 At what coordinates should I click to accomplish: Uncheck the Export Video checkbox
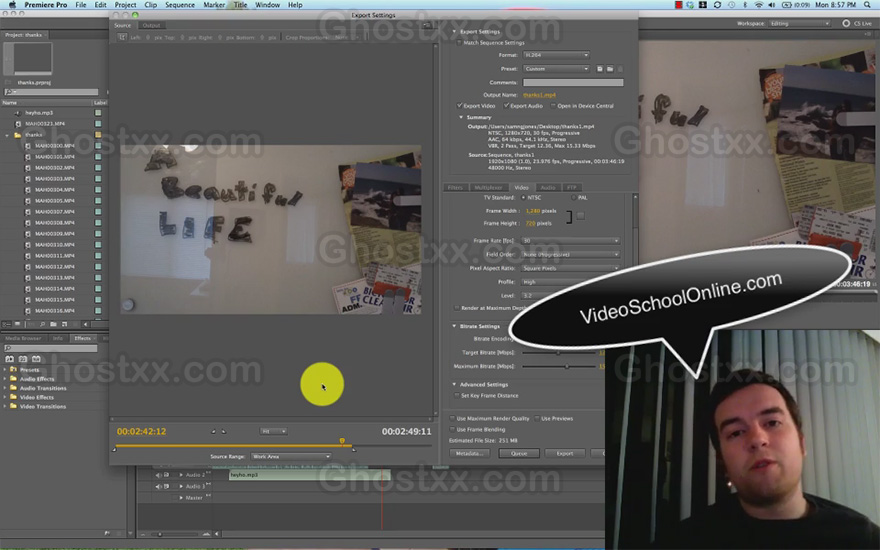(x=460, y=106)
